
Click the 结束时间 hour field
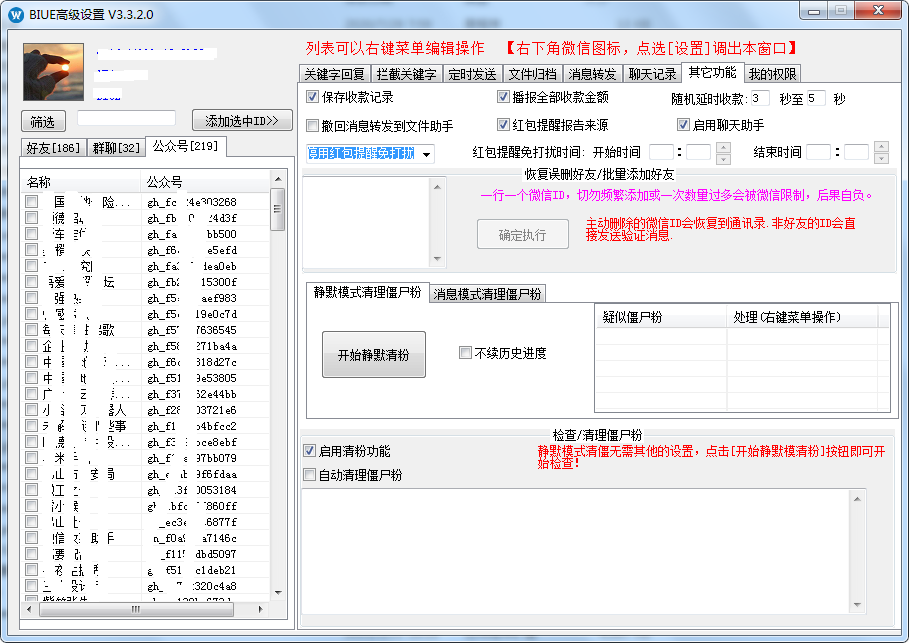click(819, 152)
